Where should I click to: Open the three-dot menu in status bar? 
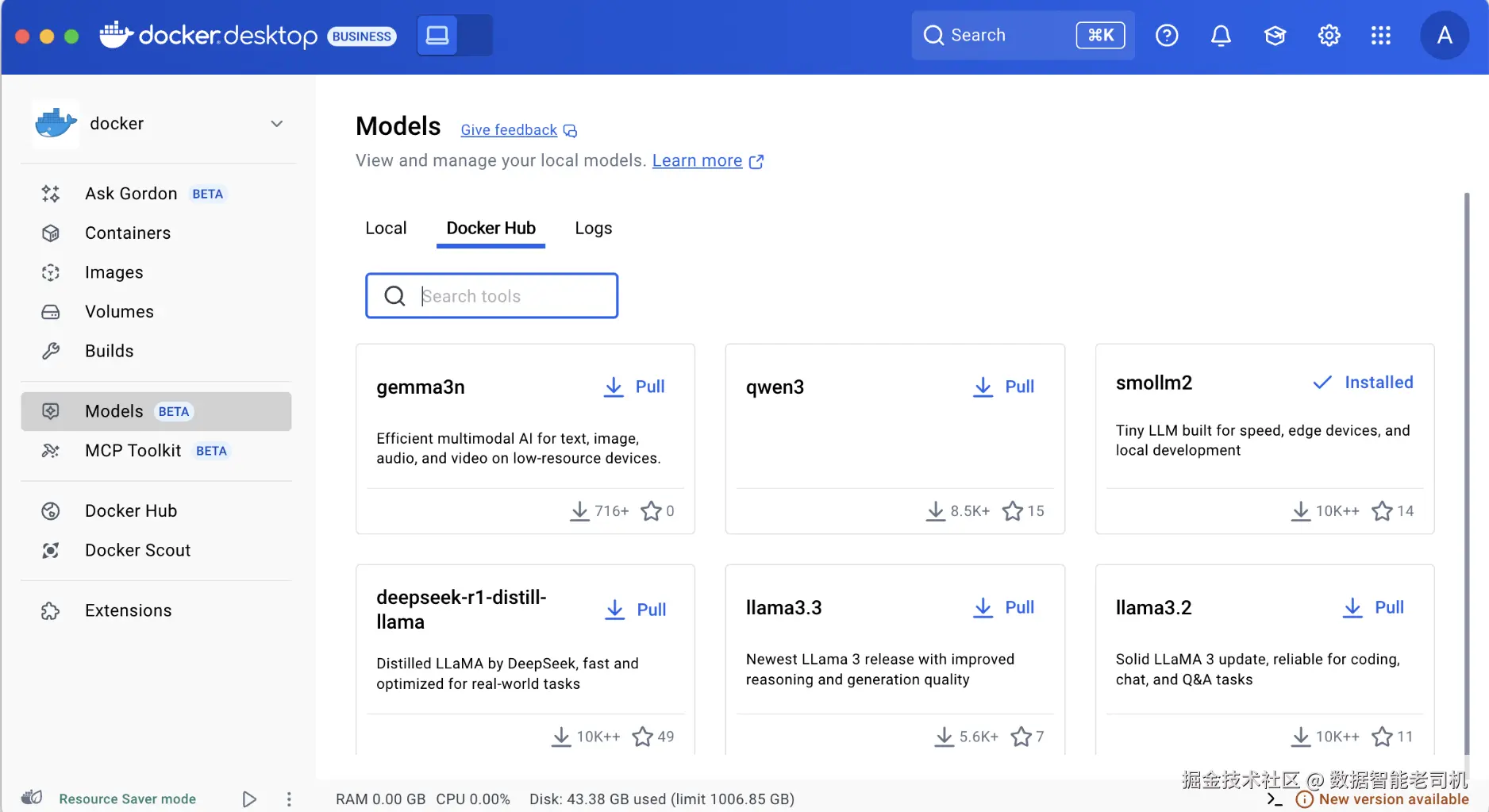[x=289, y=799]
